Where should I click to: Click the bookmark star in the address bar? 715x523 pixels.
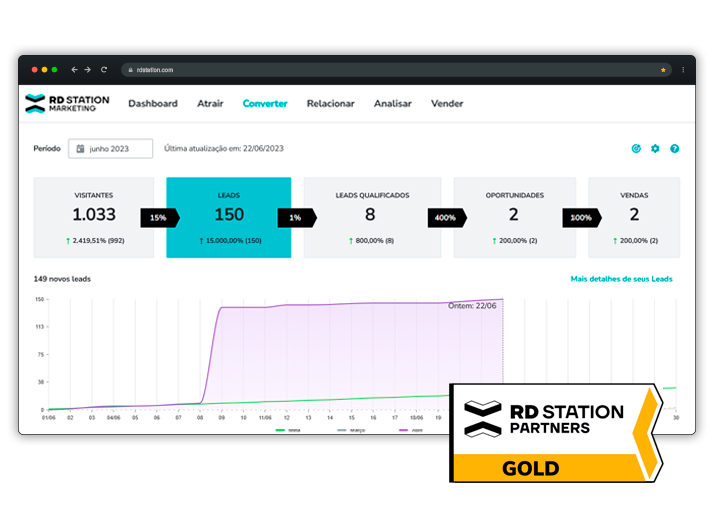pos(663,70)
